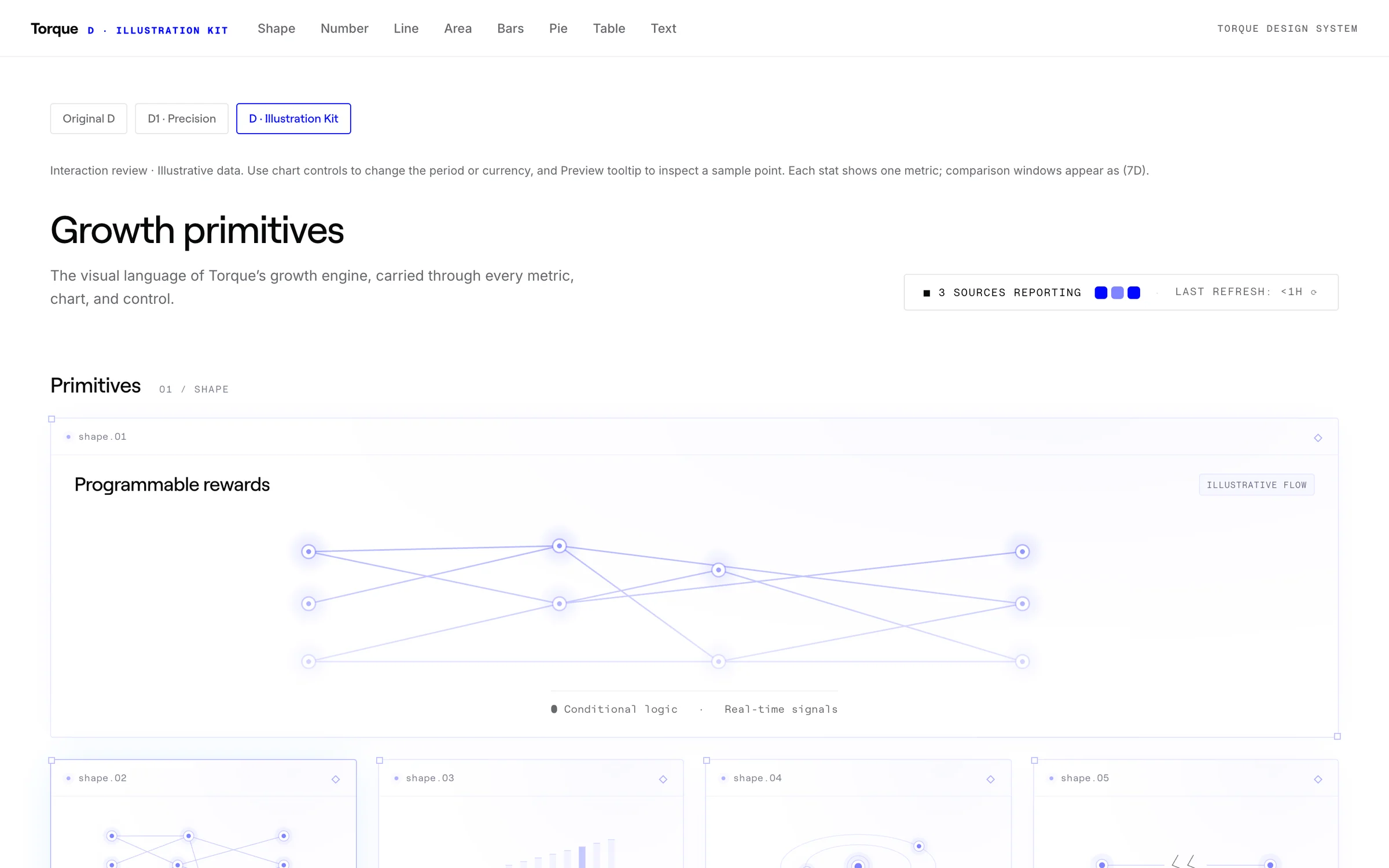Screen dimensions: 1389x868
Task: Click the diamond icon on shape.04 card
Action: coord(991,779)
